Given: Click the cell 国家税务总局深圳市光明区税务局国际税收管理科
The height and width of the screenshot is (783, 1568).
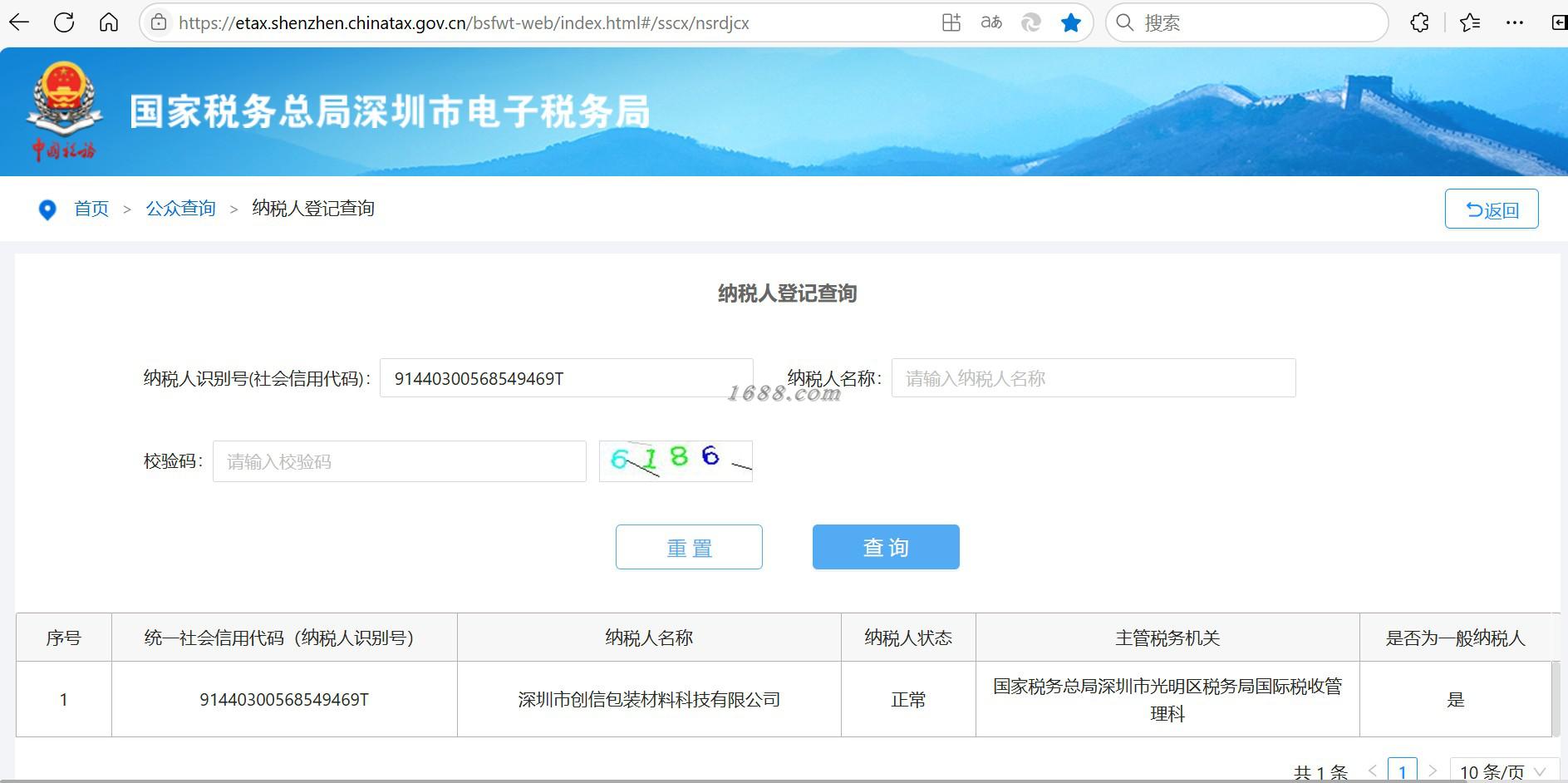Looking at the screenshot, I should click(1167, 699).
